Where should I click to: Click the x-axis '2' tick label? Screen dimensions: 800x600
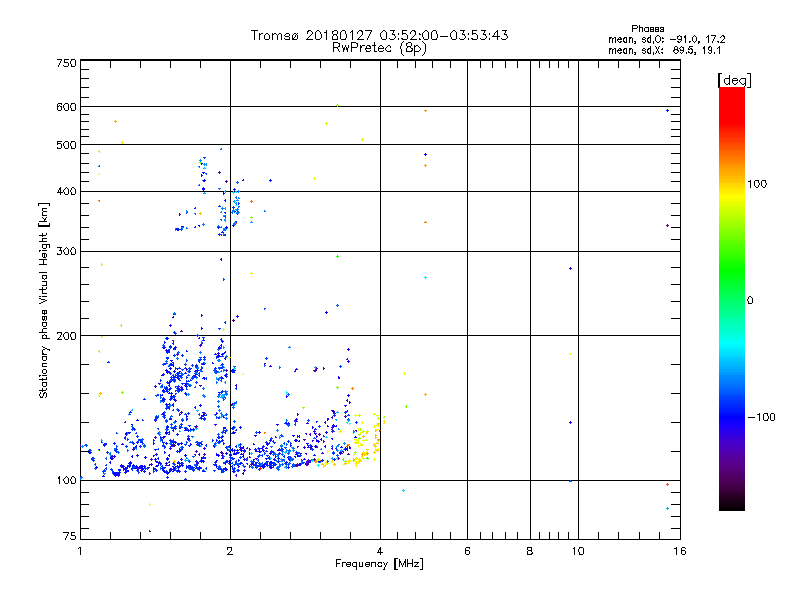click(x=230, y=551)
